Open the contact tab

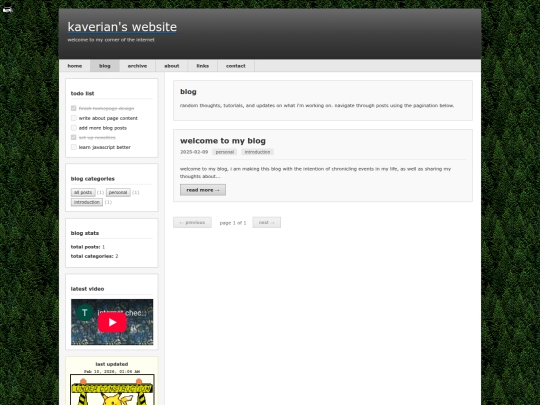[x=236, y=66]
